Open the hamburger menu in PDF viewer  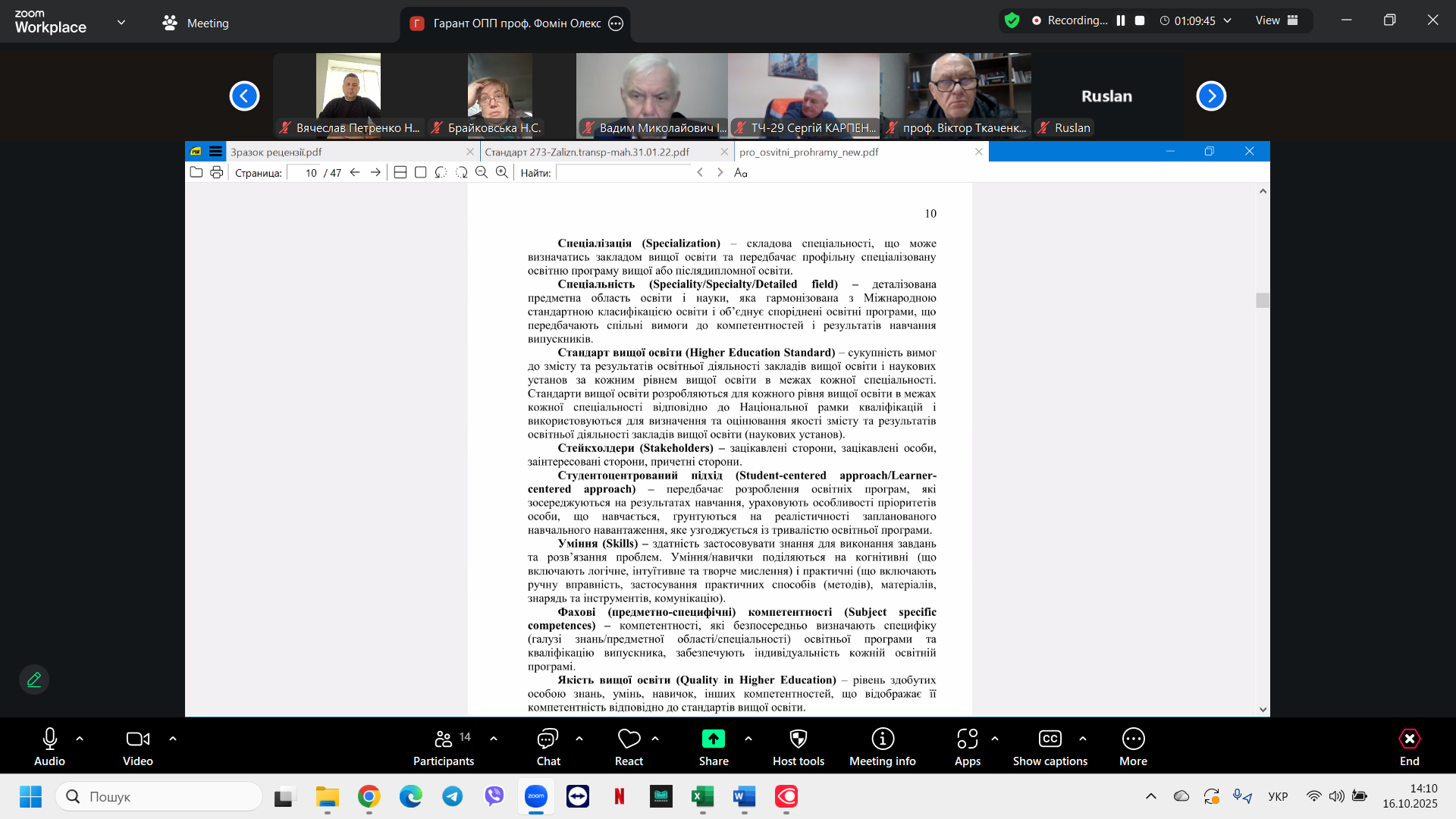(x=215, y=152)
